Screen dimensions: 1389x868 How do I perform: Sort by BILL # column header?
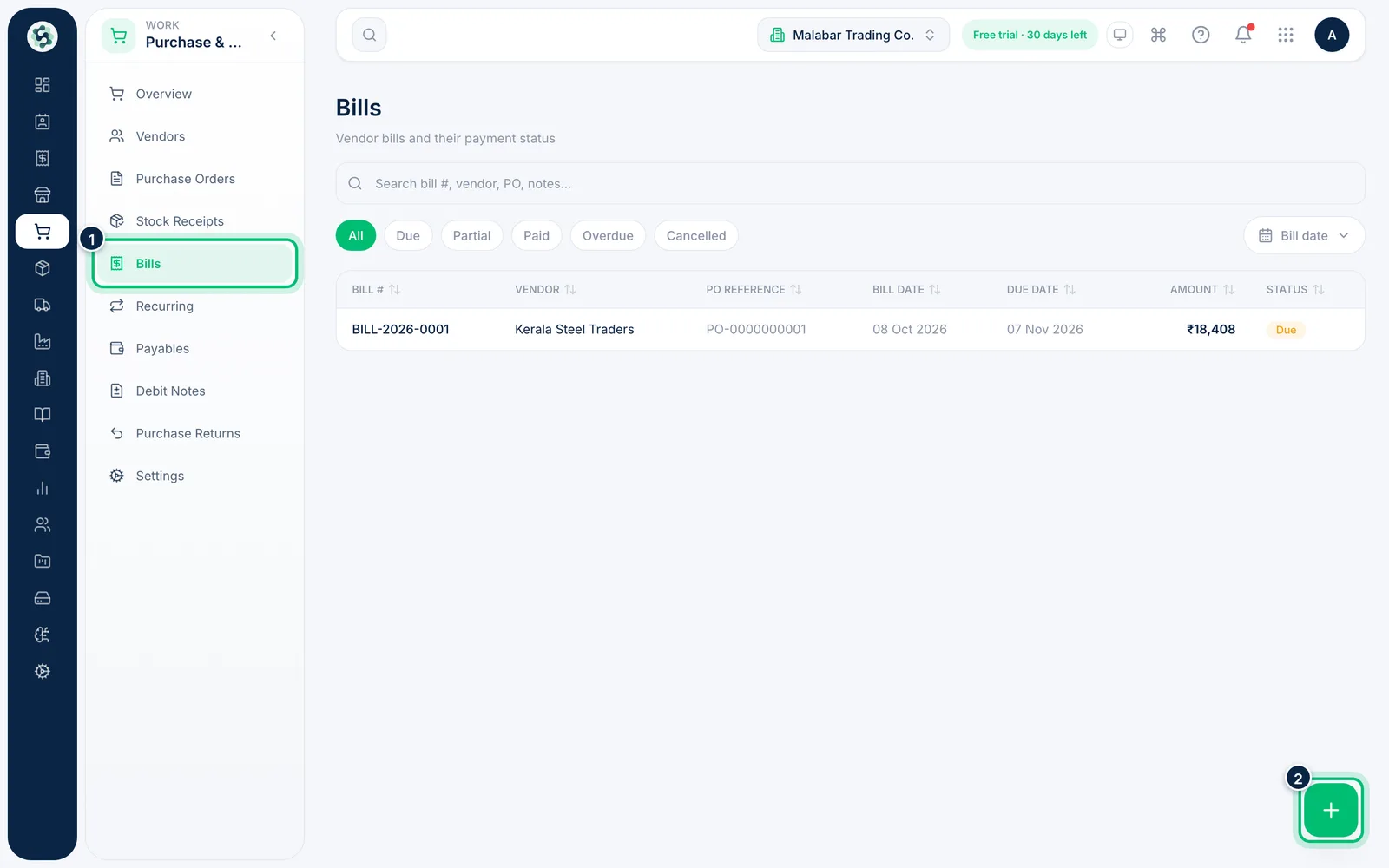(376, 289)
